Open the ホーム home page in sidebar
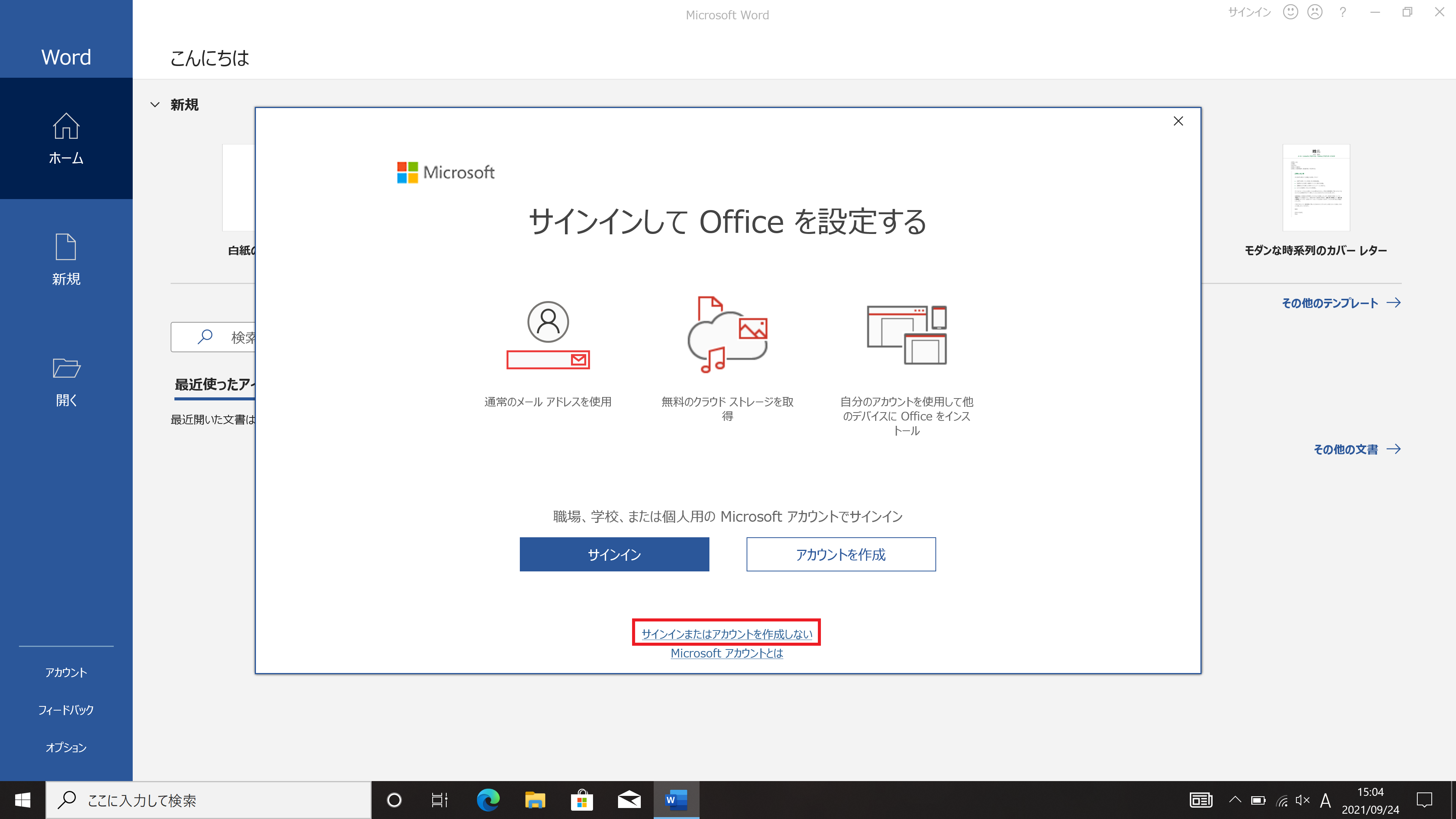This screenshot has height=819, width=1456. pyautogui.click(x=66, y=138)
